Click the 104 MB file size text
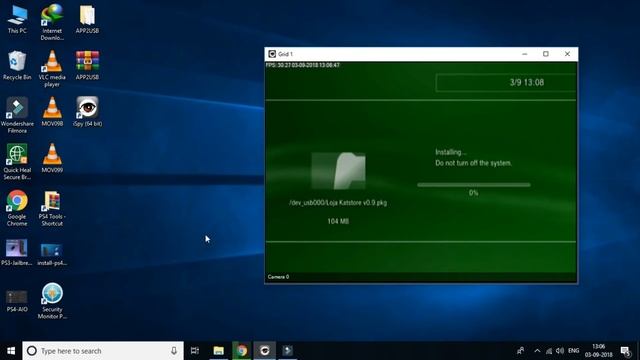This screenshot has width=640, height=360. 338,221
